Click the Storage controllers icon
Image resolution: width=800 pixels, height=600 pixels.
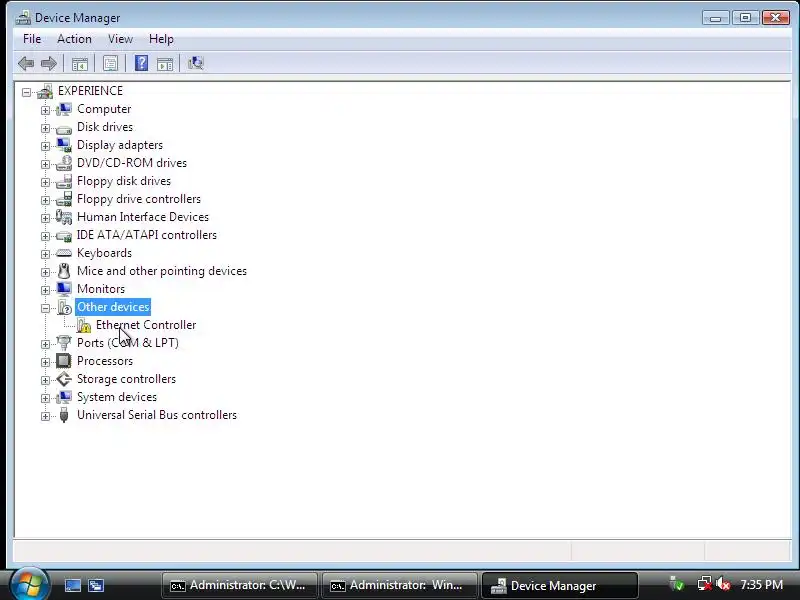[64, 379]
